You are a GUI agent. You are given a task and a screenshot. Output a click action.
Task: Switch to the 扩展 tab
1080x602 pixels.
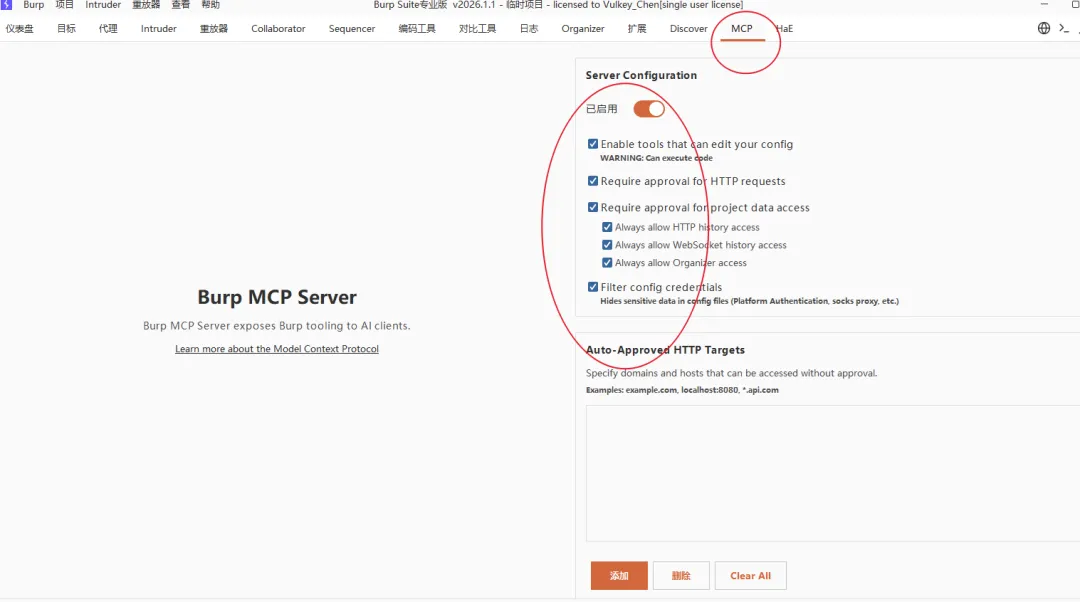(x=637, y=29)
